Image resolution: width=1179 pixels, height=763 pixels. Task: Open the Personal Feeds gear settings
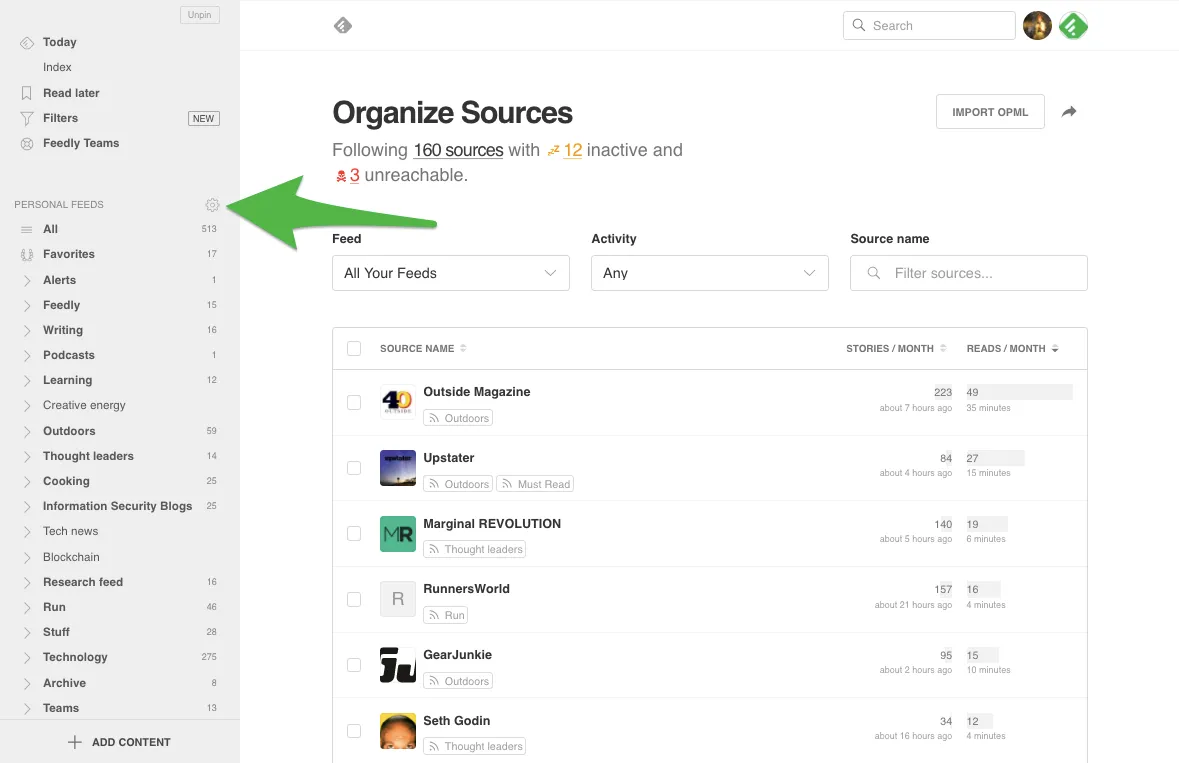212,204
